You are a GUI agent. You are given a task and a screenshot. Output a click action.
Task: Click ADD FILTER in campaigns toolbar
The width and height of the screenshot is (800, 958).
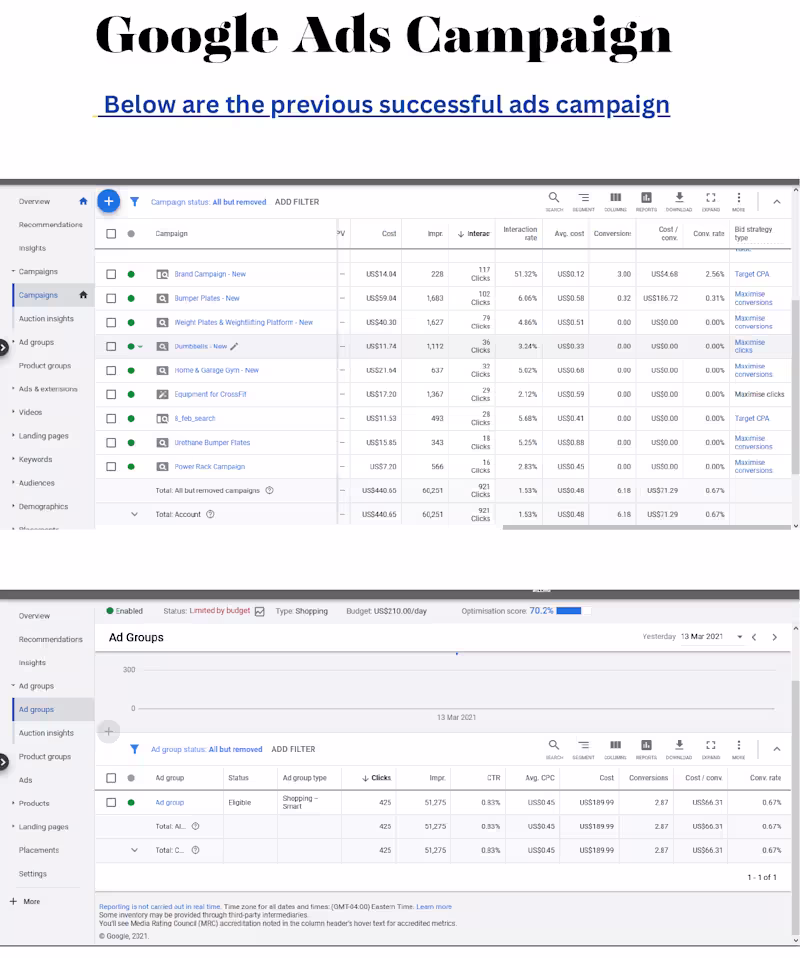pyautogui.click(x=297, y=202)
